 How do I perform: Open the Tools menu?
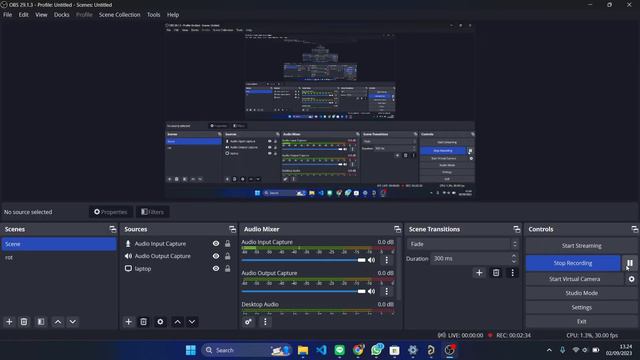coord(153,15)
